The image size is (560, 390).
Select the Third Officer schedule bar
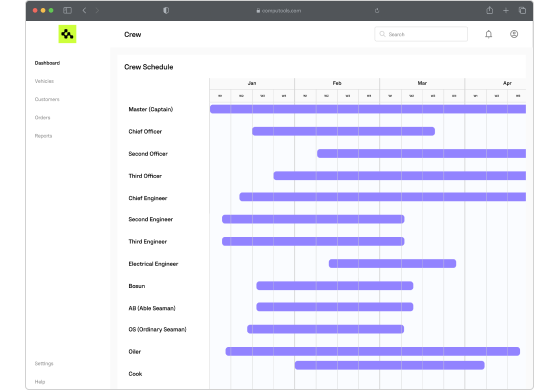click(400, 176)
